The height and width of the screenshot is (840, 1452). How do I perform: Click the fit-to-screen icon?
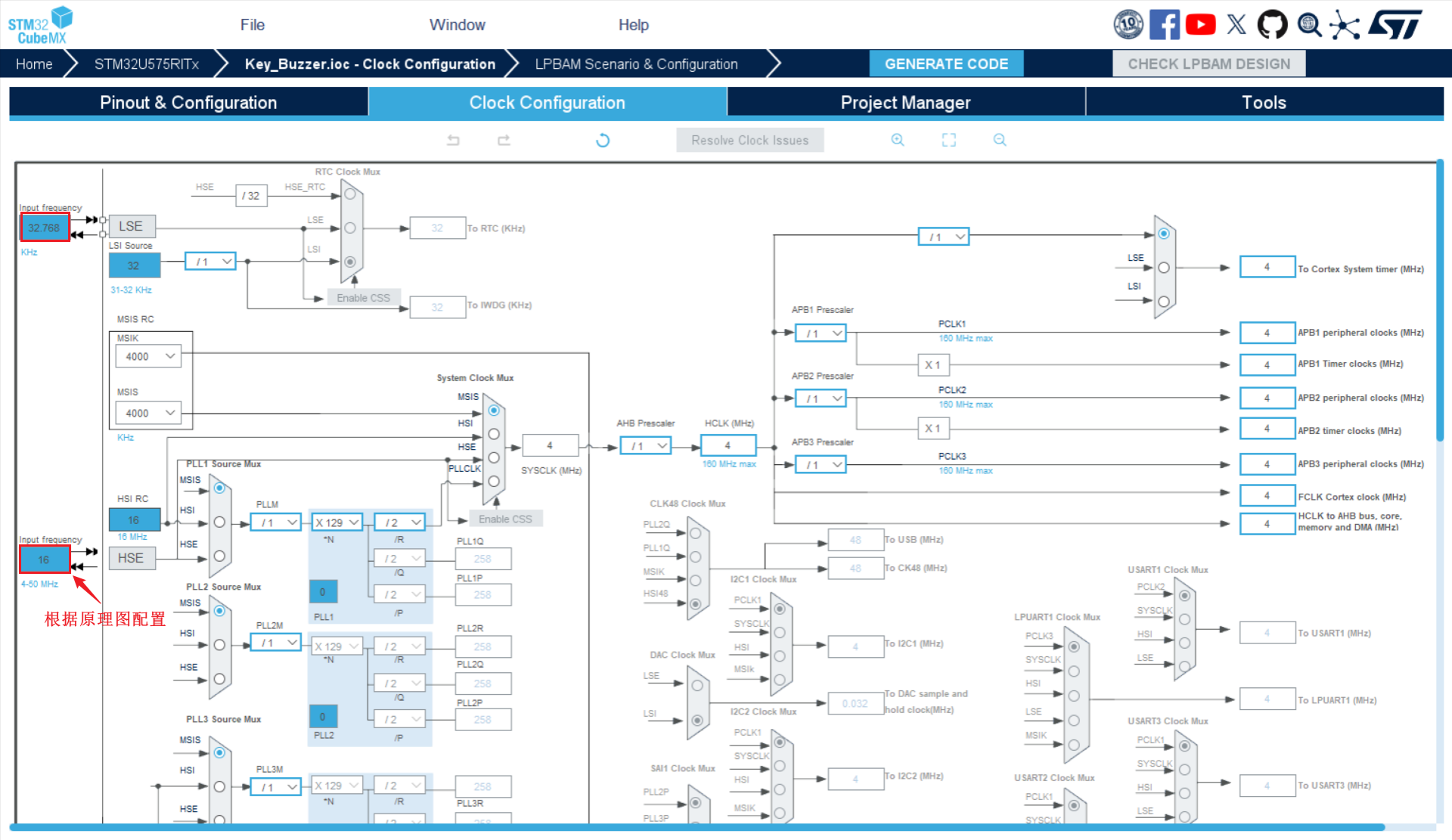coord(949,140)
